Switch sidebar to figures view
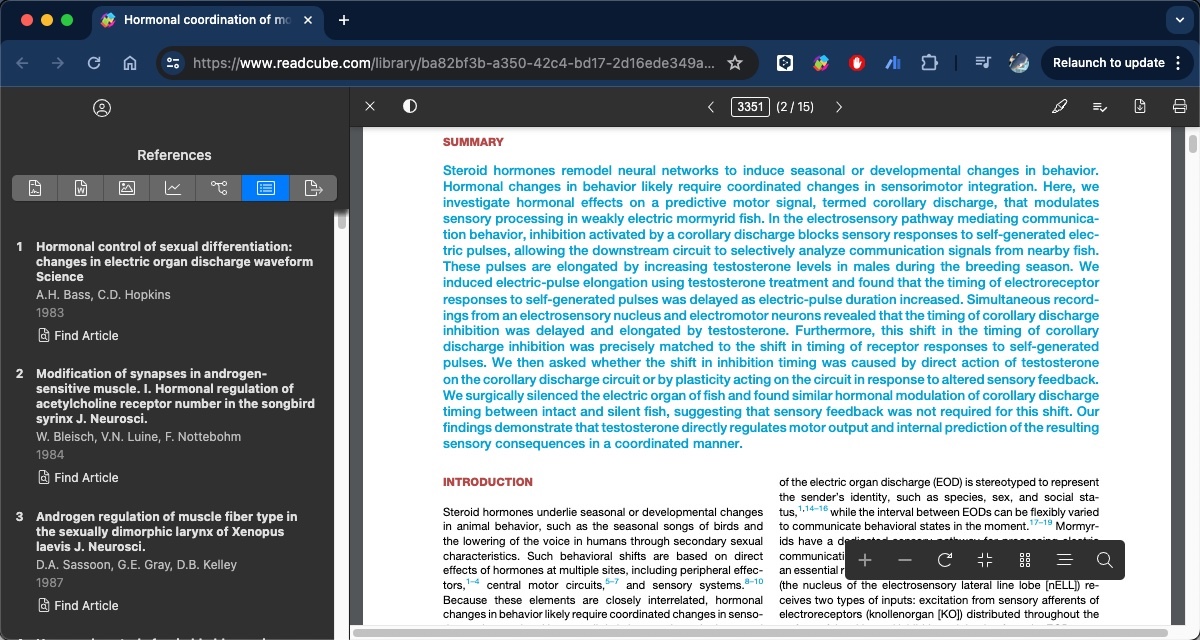Screen dimensions: 1200x640 127,187
